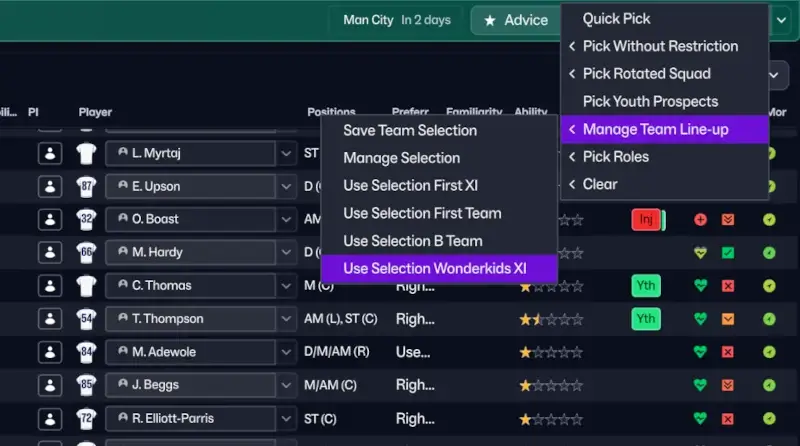Open Pick Rotated Squad submenu
This screenshot has width=800, height=446.
[x=665, y=74]
